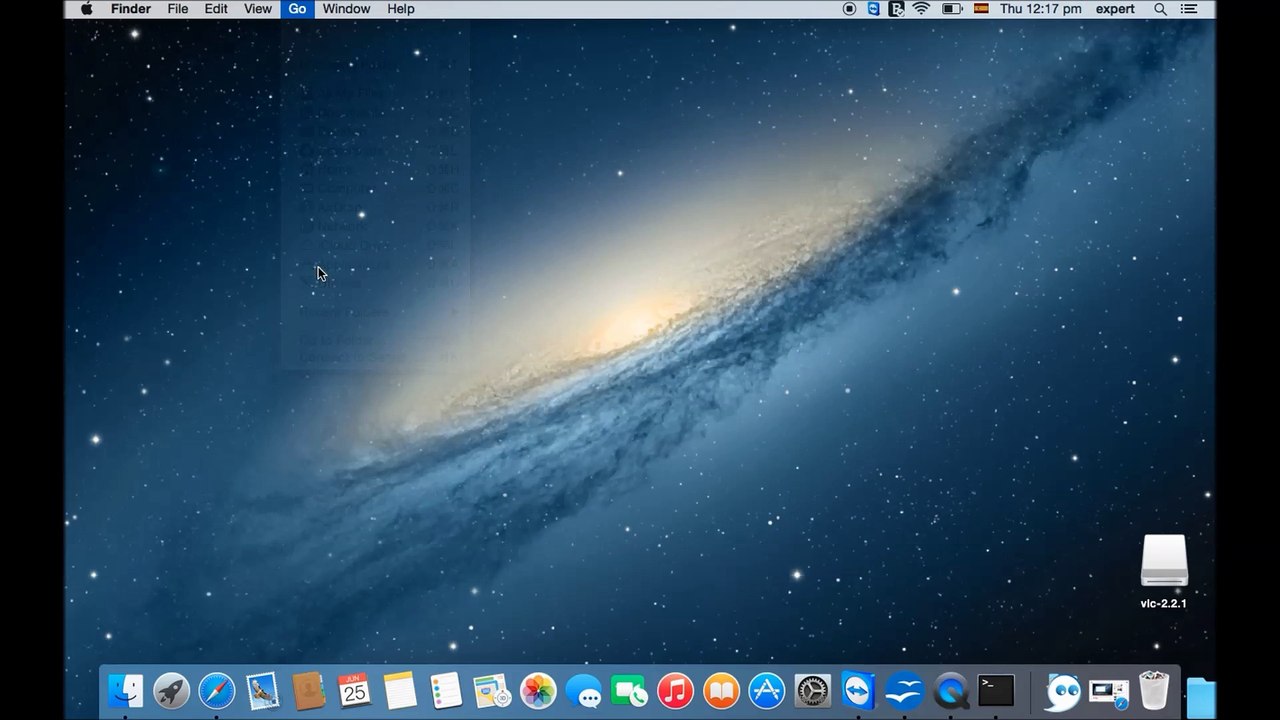
Task: Open Photos colorful flower icon
Action: point(538,691)
